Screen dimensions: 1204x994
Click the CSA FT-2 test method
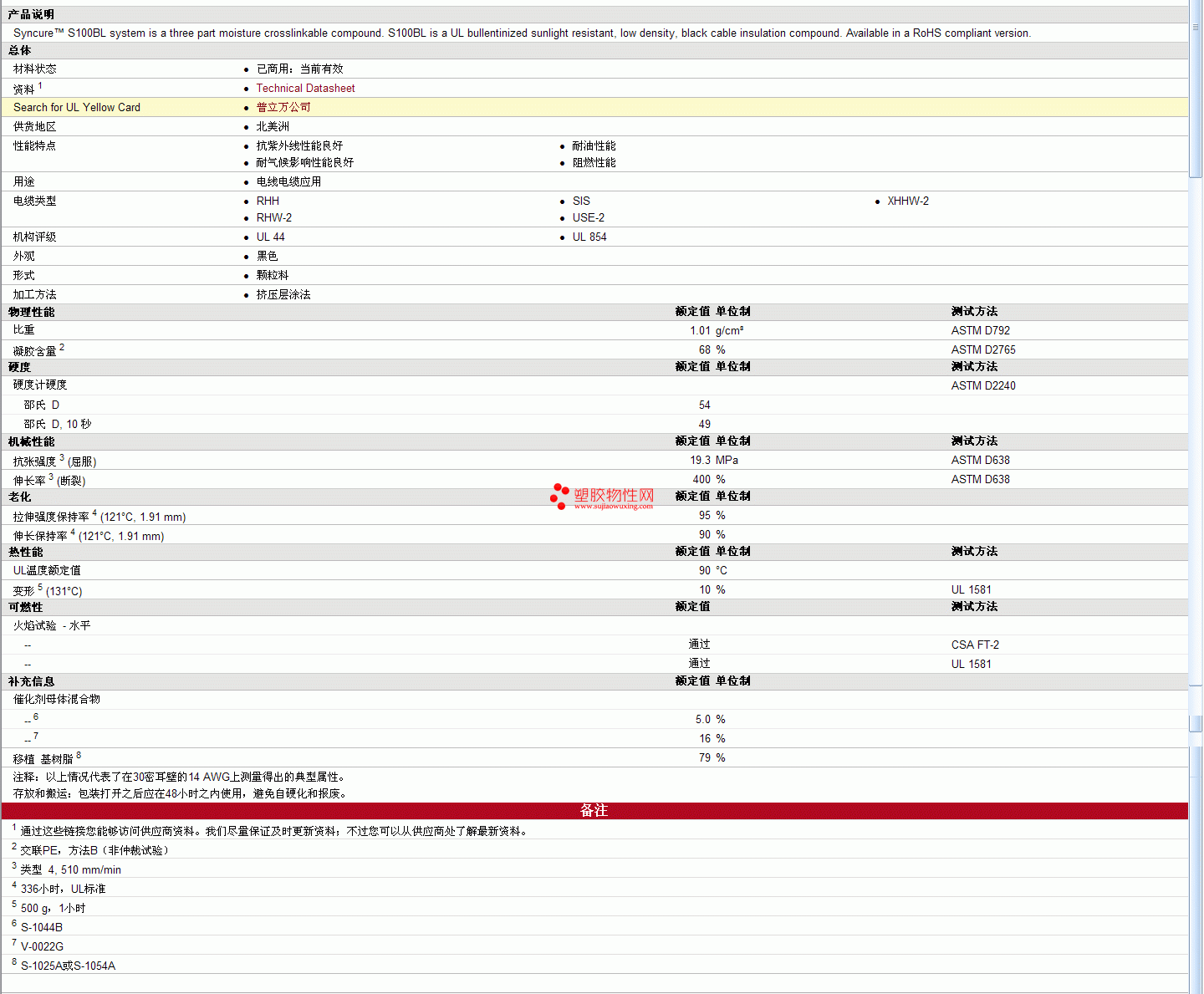point(975,645)
